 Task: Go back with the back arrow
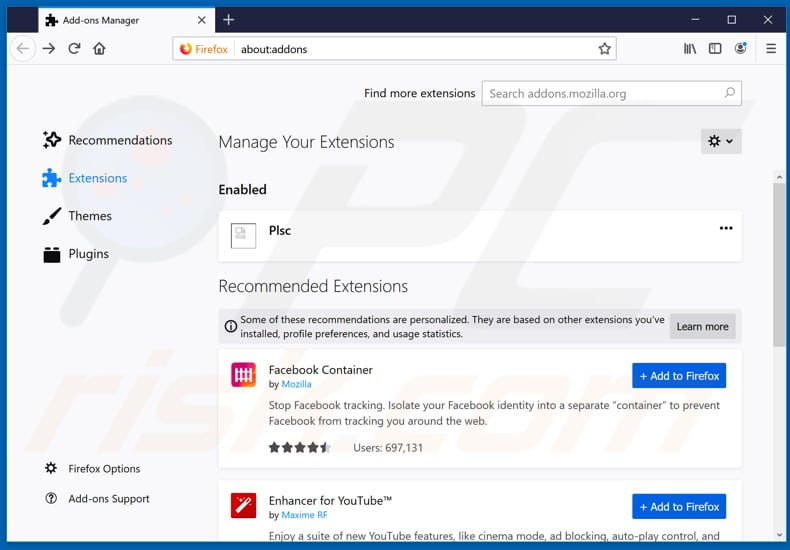(22, 49)
